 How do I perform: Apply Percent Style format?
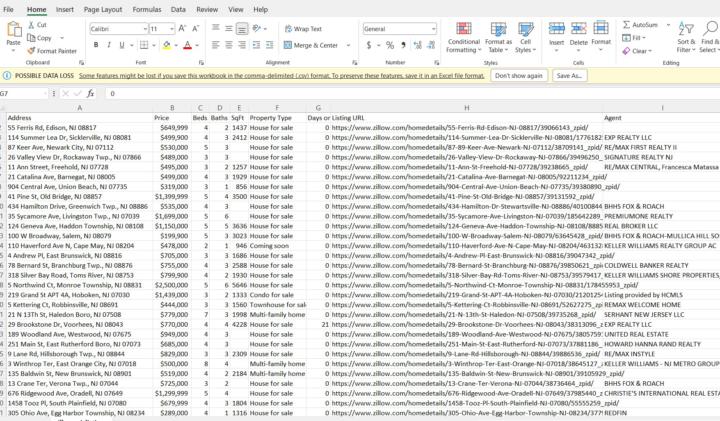[x=390, y=45]
